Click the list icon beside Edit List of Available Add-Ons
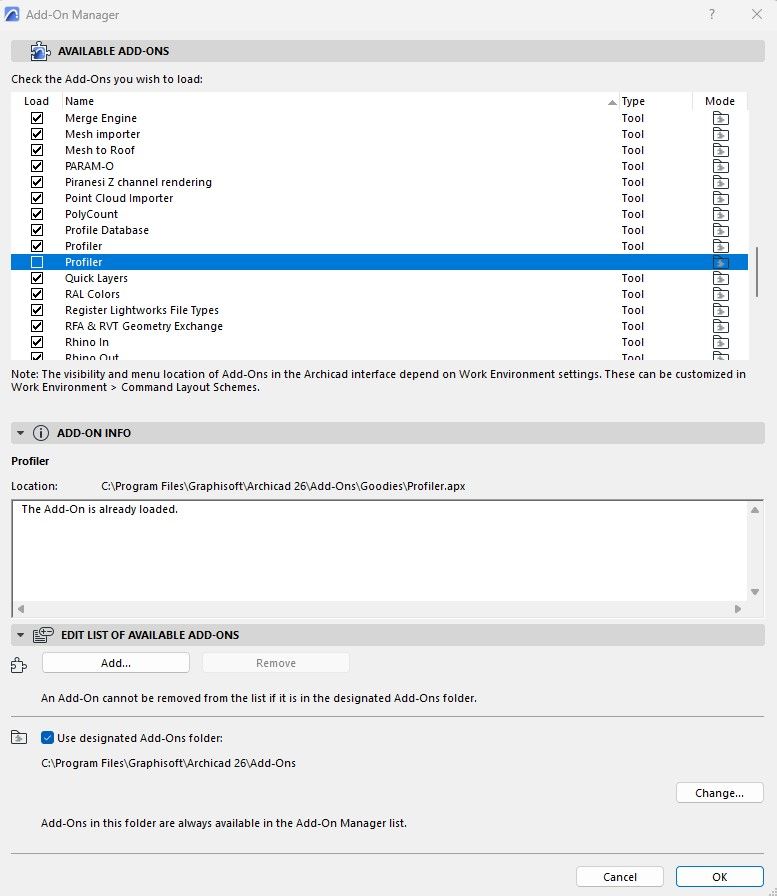 coord(41,634)
